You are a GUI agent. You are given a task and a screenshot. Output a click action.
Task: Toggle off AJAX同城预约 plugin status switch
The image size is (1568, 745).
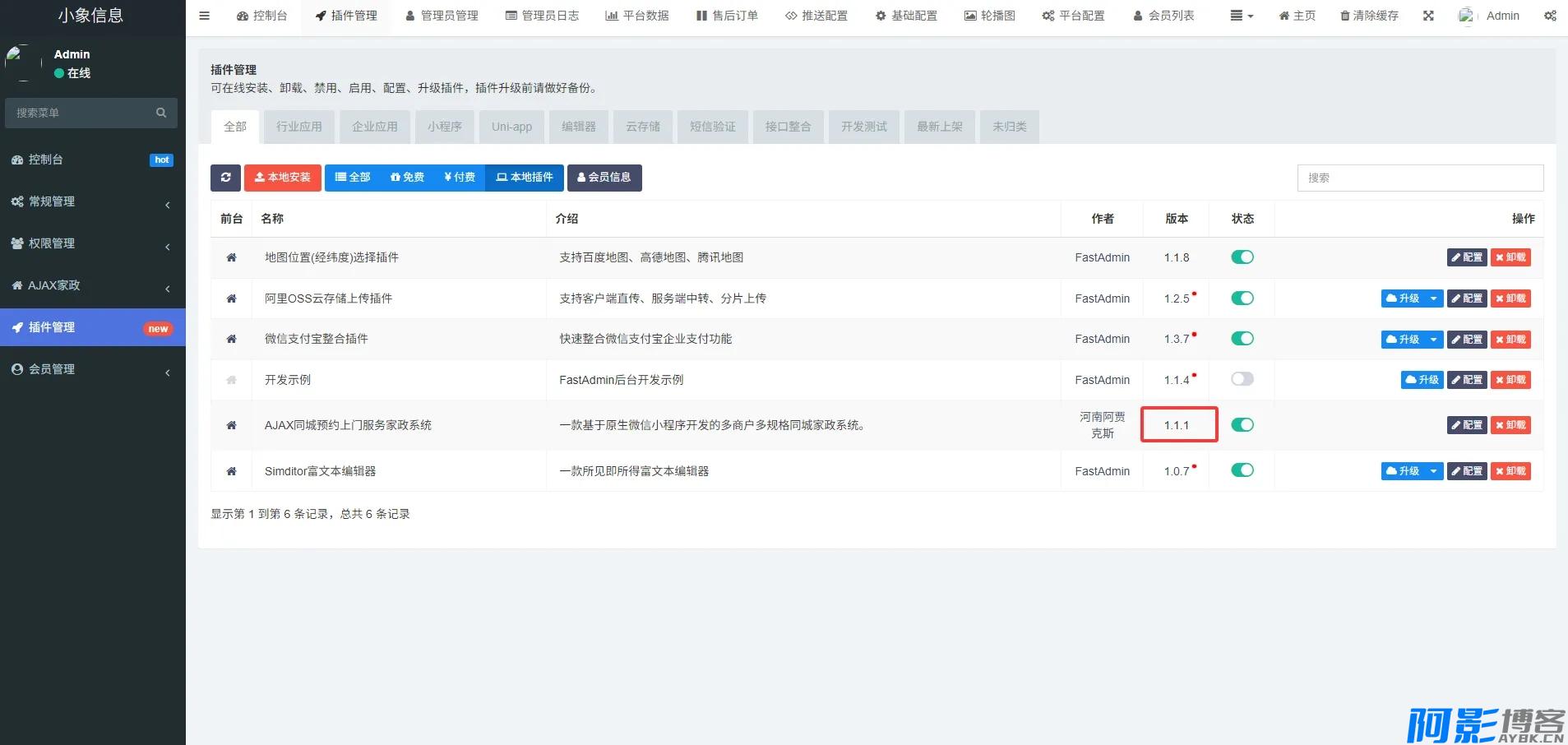point(1242,425)
